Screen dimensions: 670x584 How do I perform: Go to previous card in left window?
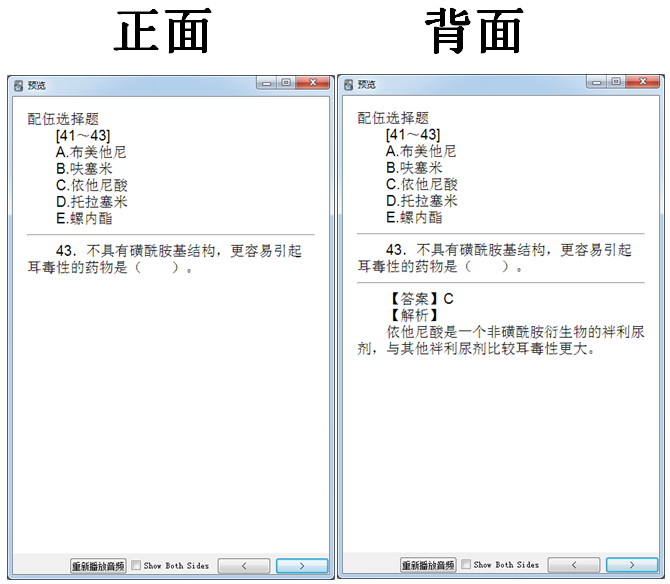pos(244,566)
